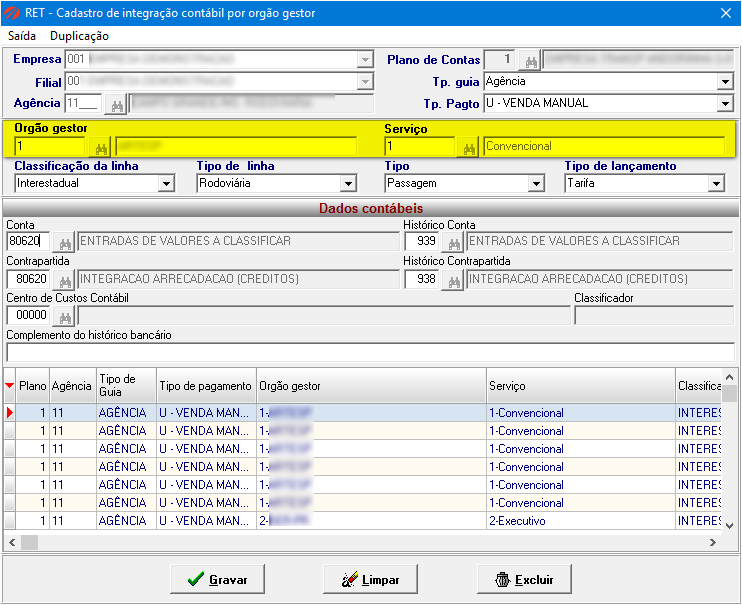This screenshot has height=605, width=742.
Task: Close the RET window
Action: 726,13
